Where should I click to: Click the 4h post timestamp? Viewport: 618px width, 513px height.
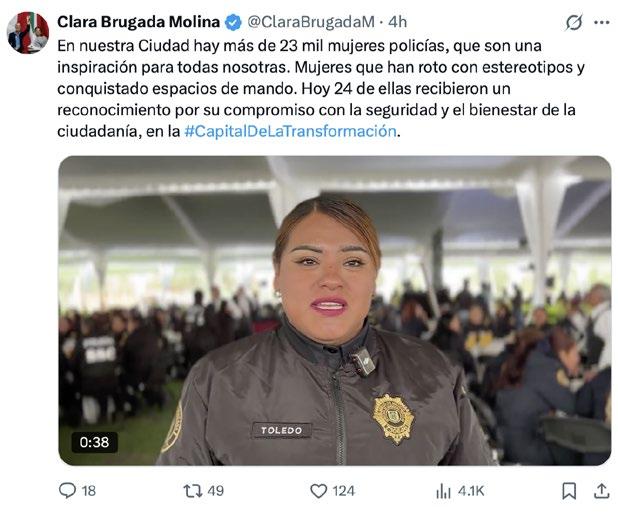point(397,22)
